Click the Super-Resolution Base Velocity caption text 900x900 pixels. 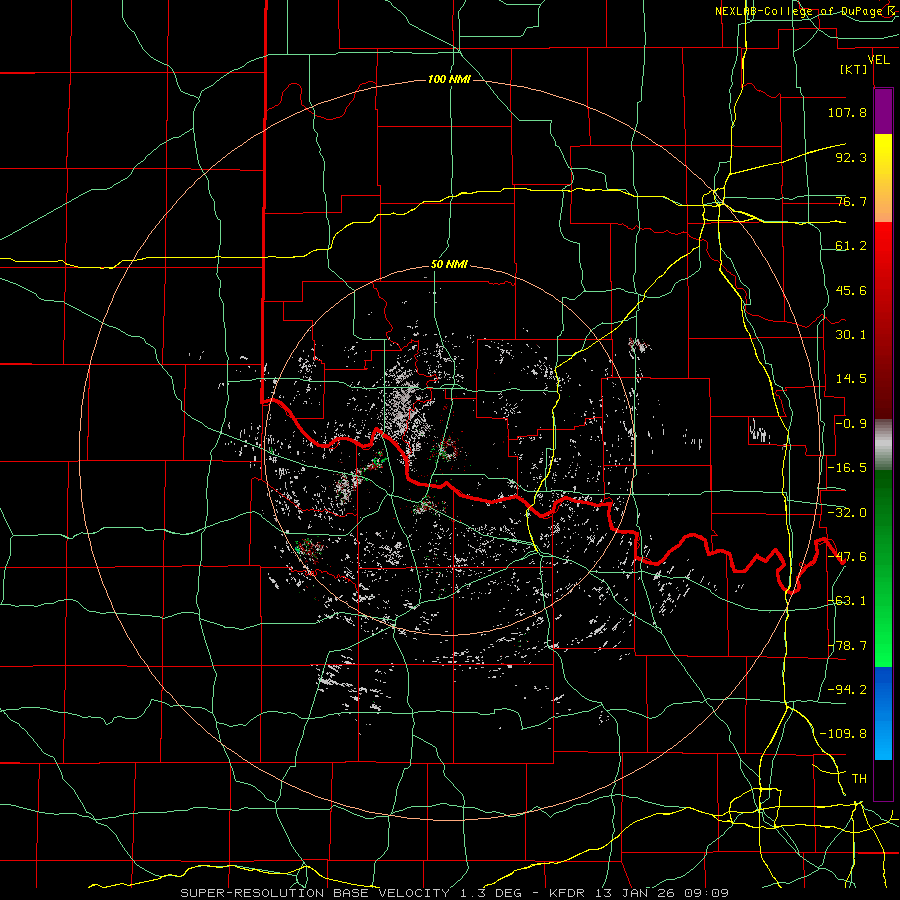pos(315,893)
